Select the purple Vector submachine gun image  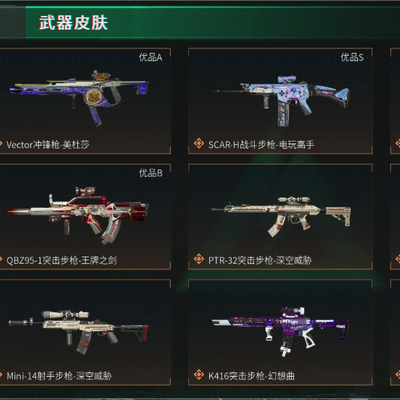pos(79,98)
